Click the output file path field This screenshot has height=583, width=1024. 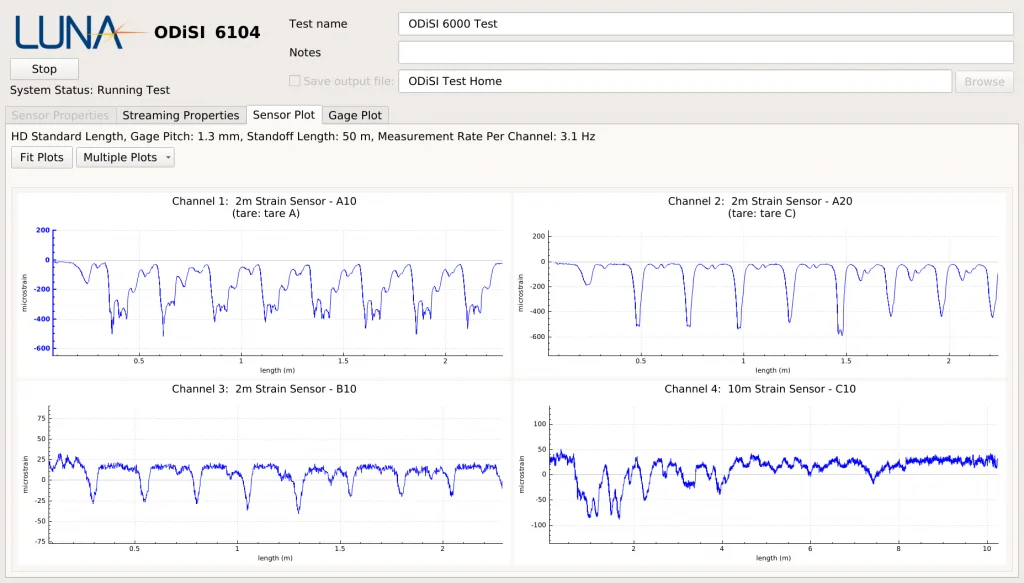click(675, 82)
